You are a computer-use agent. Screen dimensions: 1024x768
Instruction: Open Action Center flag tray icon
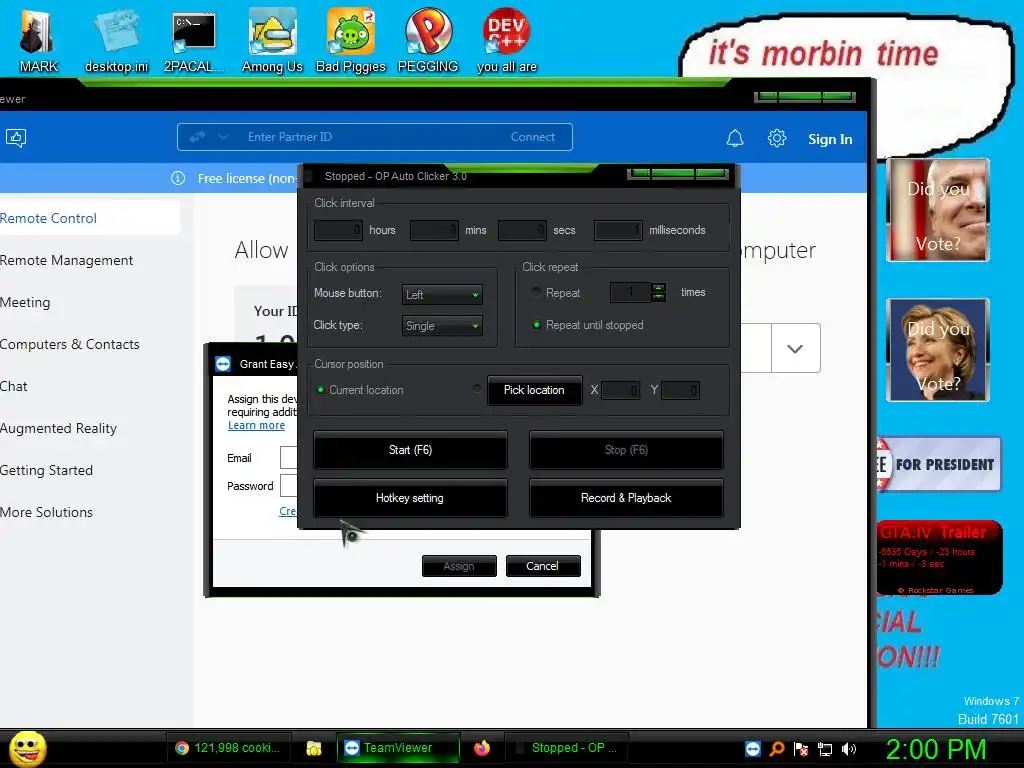[801, 749]
